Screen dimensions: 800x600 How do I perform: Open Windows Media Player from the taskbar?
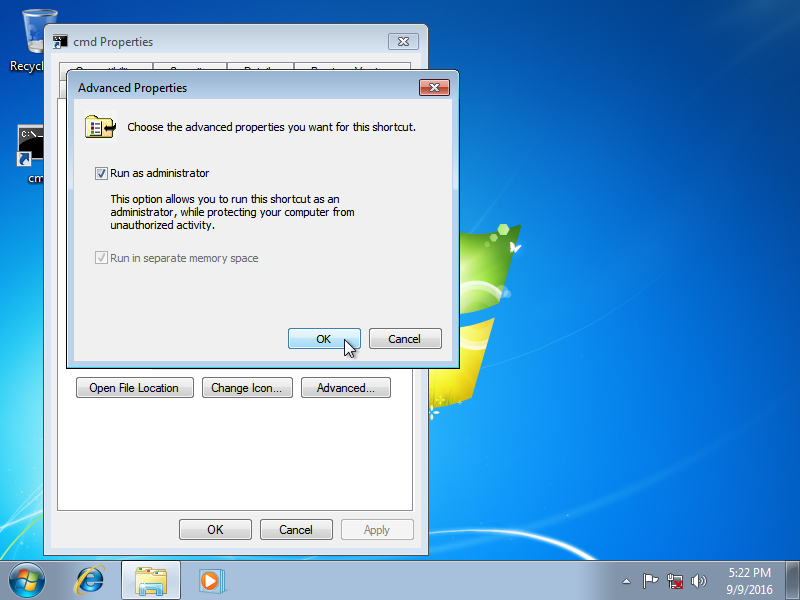click(x=211, y=581)
